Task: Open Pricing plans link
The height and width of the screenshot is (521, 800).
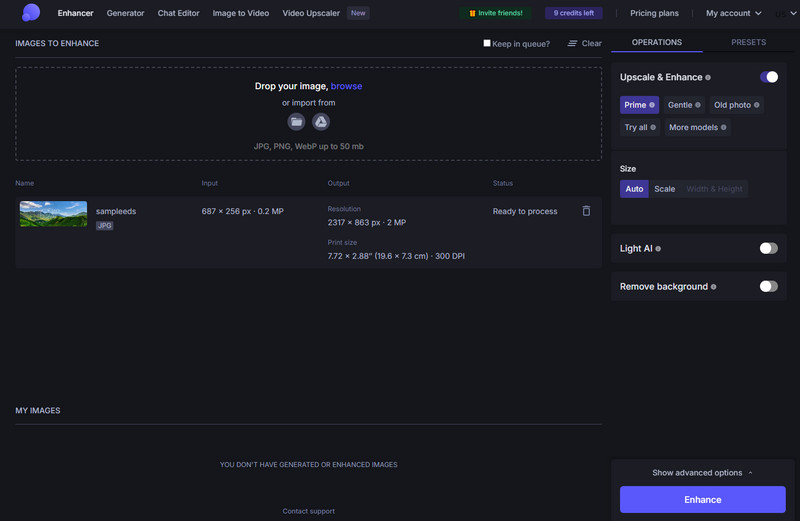Action: point(654,13)
